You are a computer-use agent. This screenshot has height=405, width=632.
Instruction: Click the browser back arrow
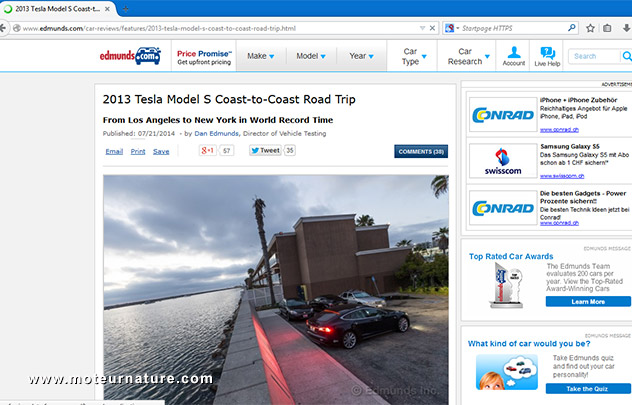click(x=3, y=28)
